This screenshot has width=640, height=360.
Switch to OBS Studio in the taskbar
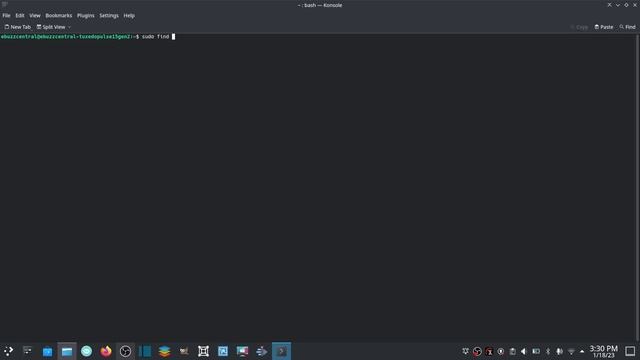click(x=125, y=351)
